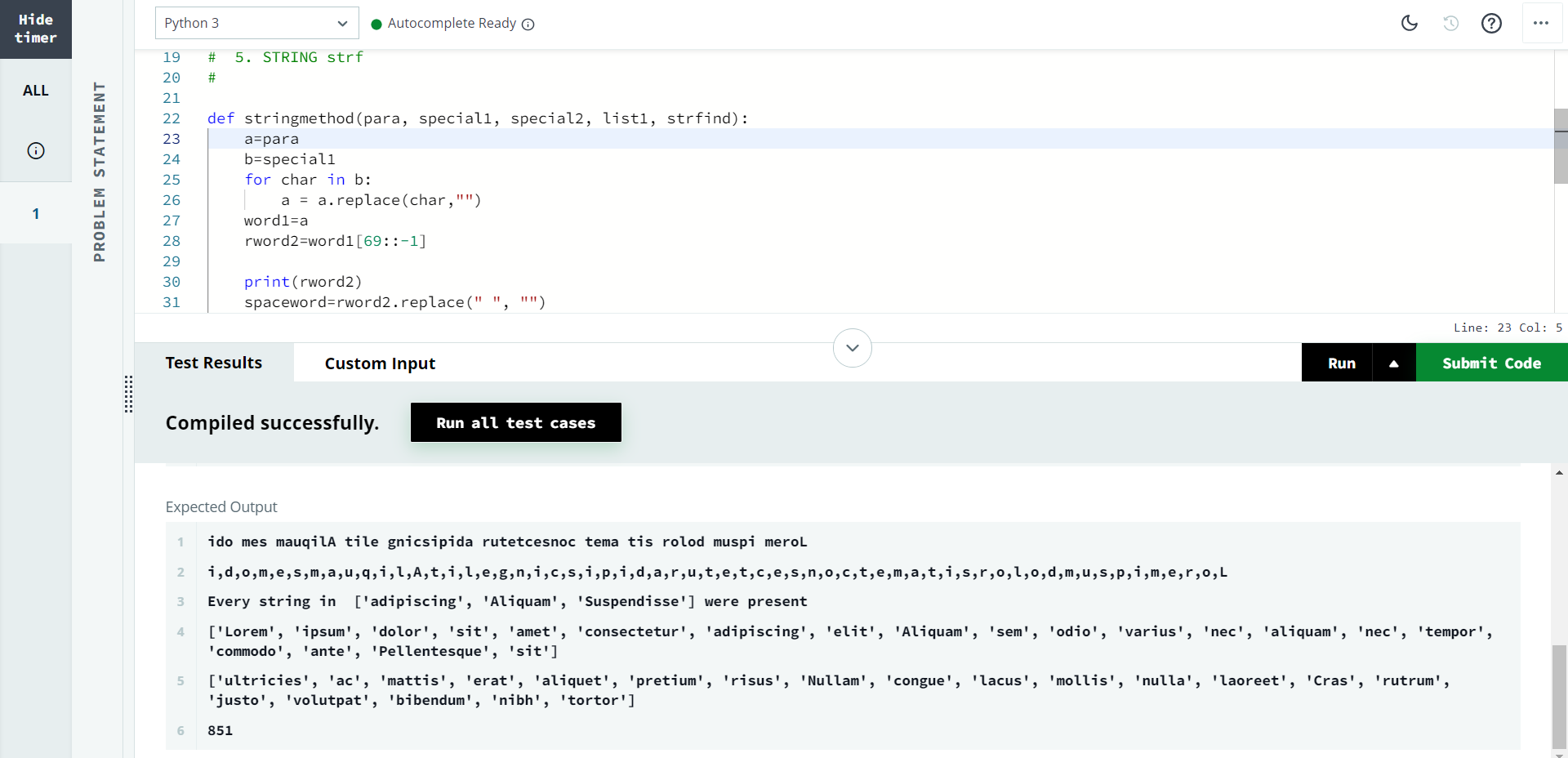Click the info icon in the left sidebar
The height and width of the screenshot is (758, 1568).
pos(35,150)
